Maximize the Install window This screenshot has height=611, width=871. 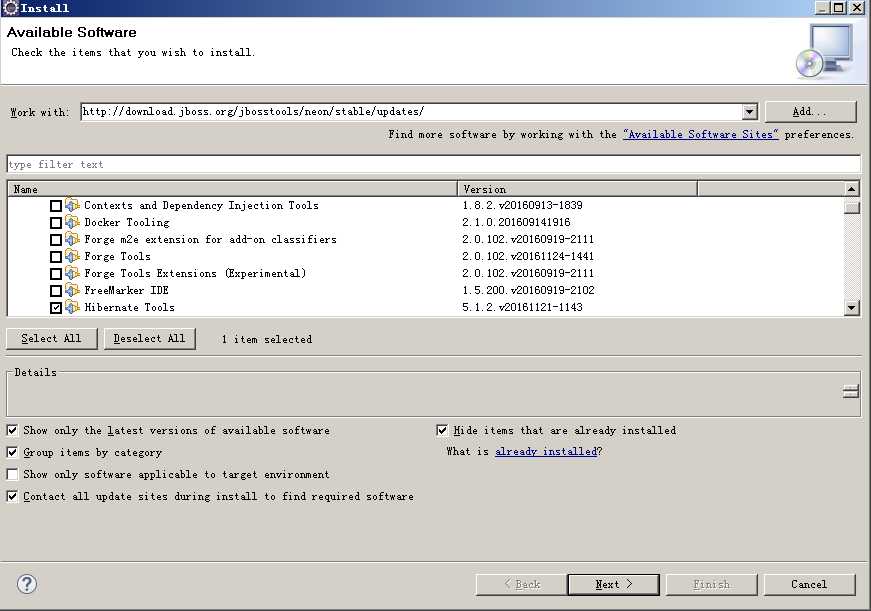(839, 8)
